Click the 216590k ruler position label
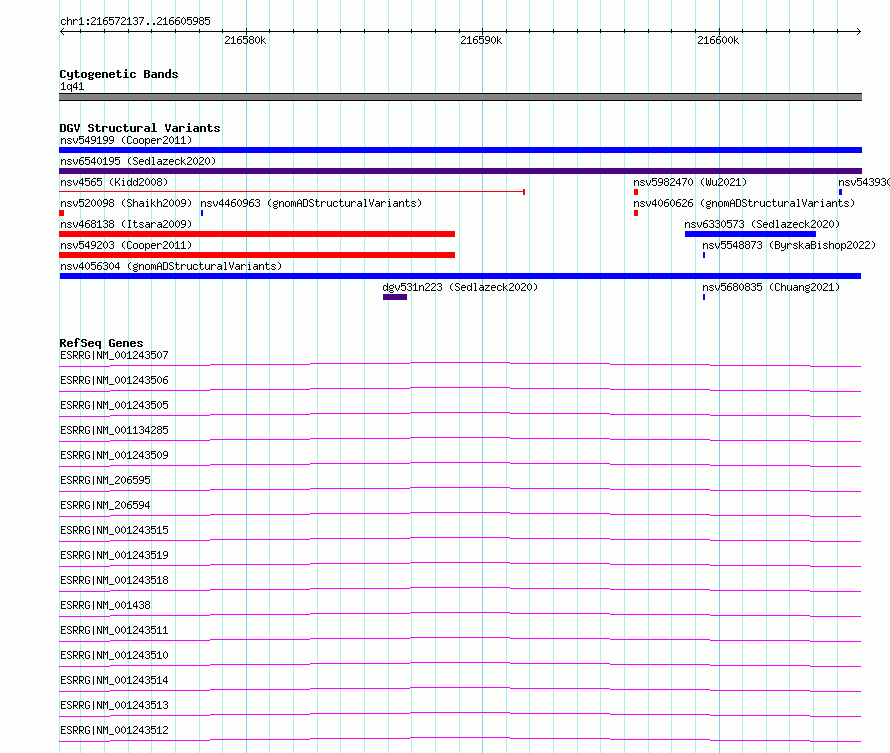The height and width of the screenshot is (753, 890). 481,41
